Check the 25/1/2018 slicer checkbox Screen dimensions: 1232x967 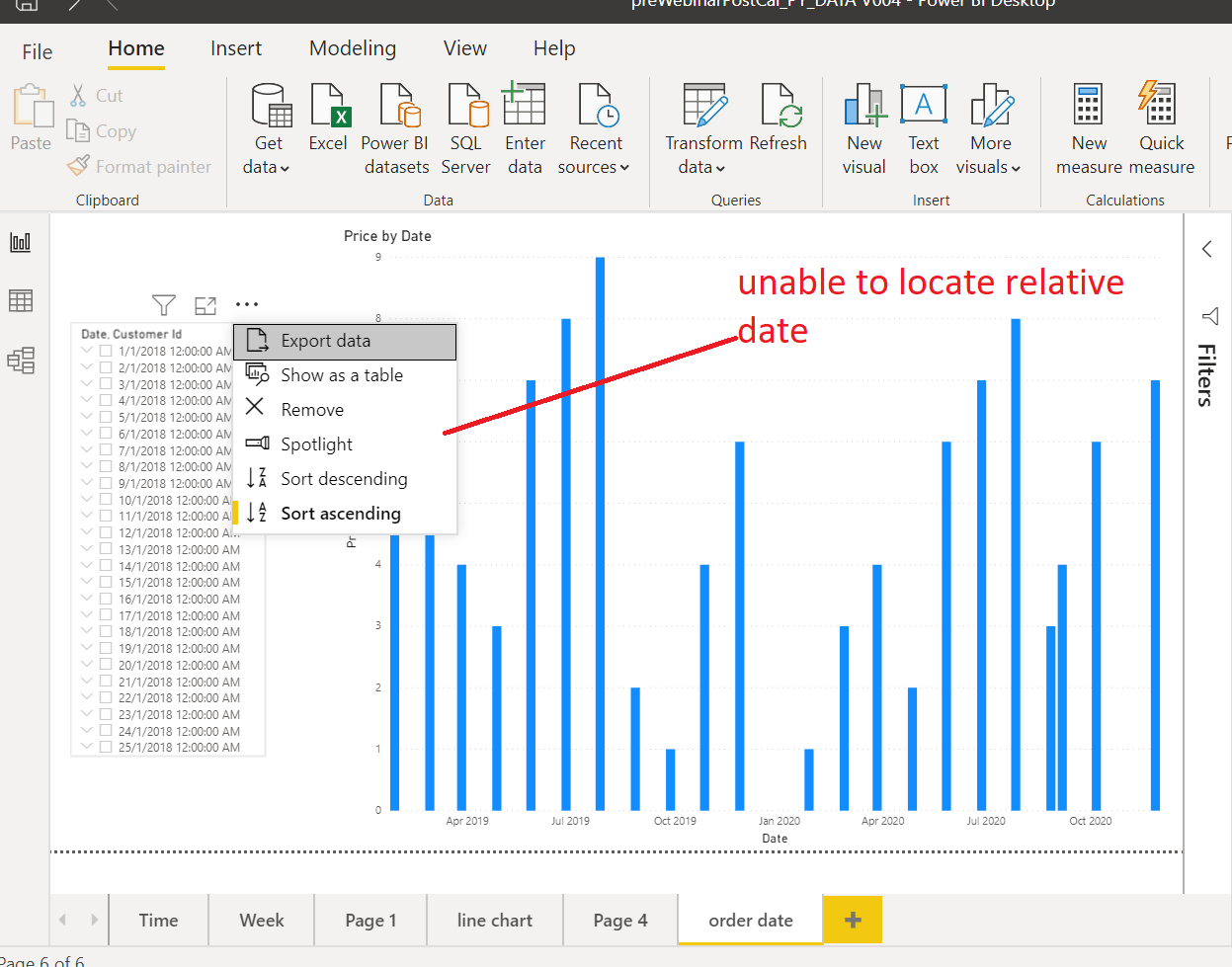[x=106, y=748]
